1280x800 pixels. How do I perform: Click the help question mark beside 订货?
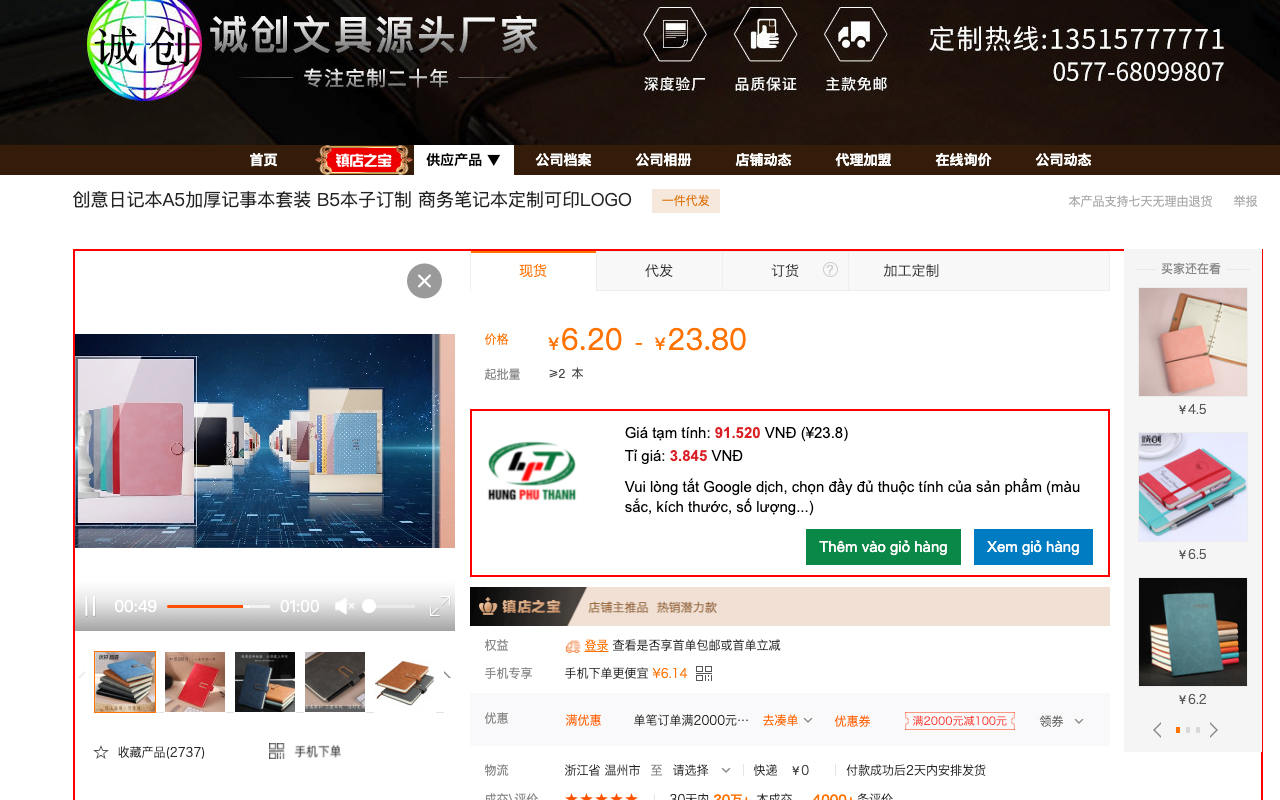(830, 270)
